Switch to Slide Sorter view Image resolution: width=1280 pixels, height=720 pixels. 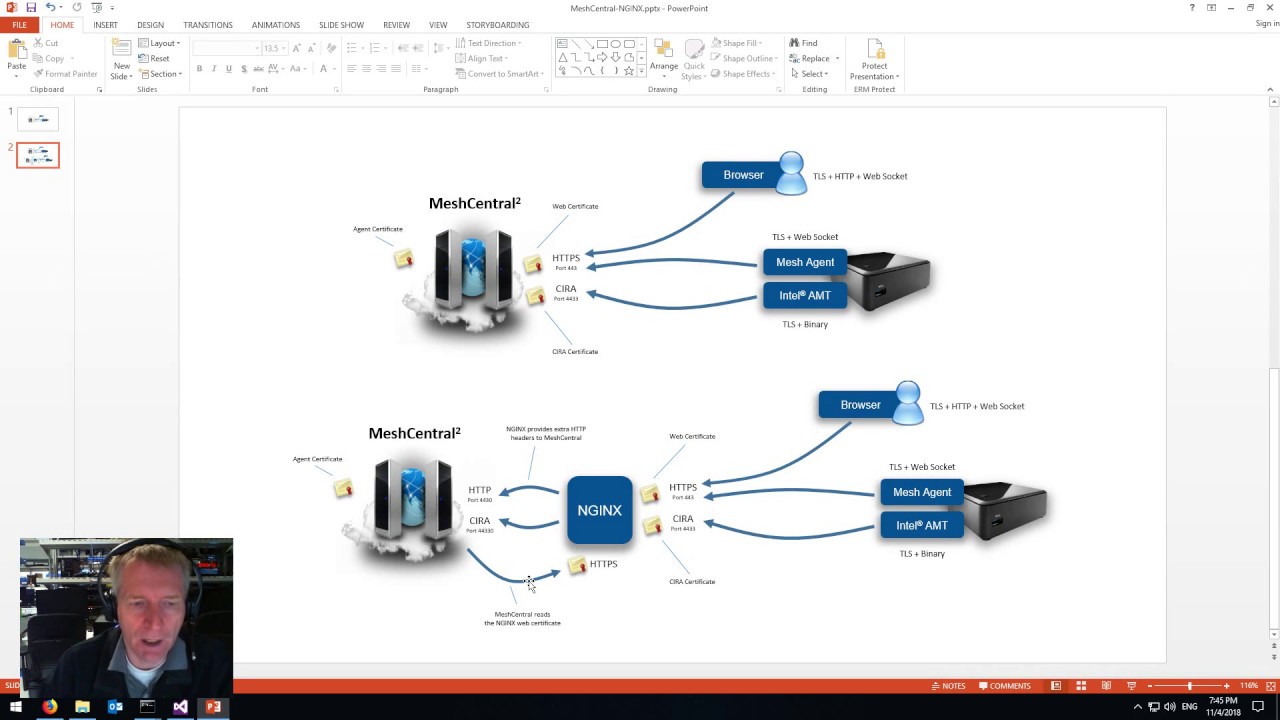point(1081,686)
